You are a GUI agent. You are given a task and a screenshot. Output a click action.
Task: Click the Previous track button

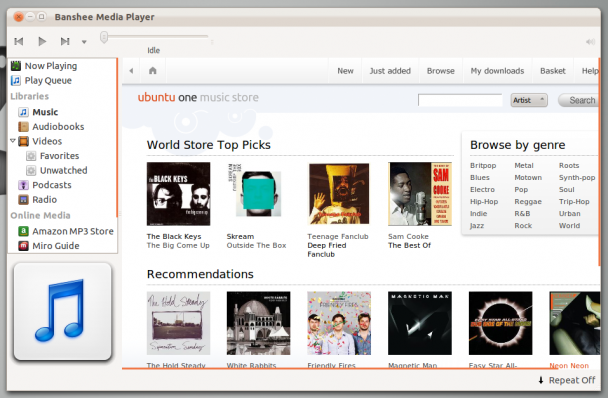[x=19, y=41]
